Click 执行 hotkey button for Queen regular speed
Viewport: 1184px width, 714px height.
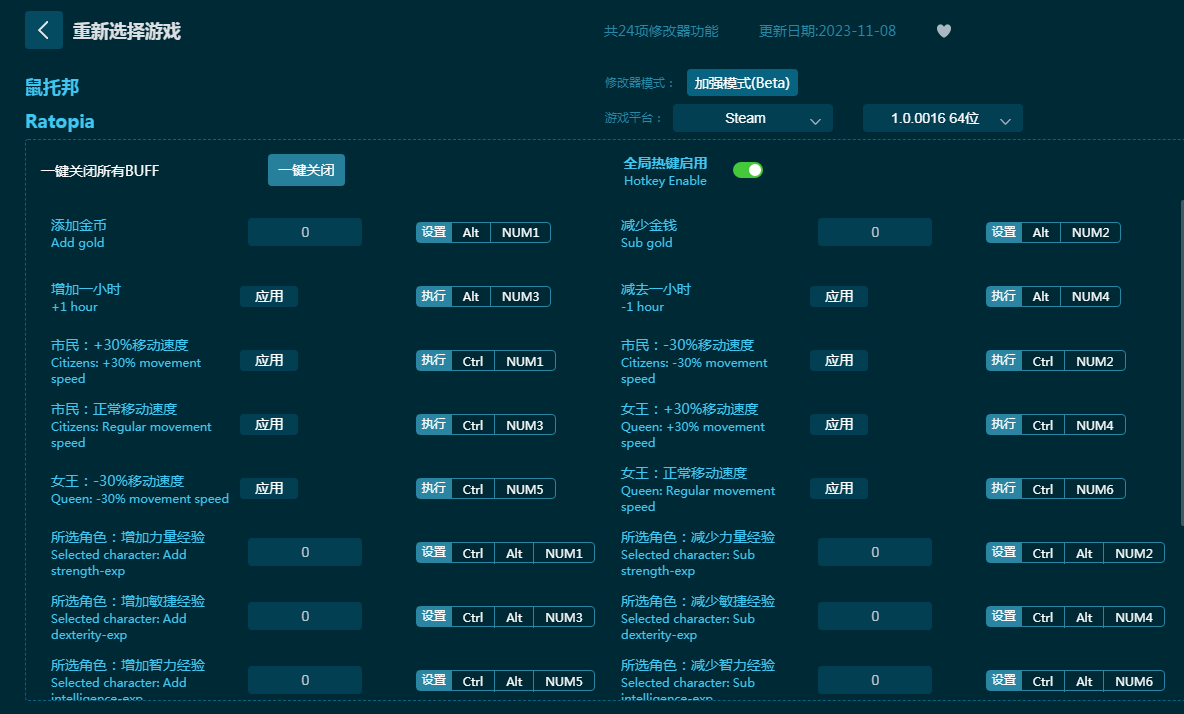pos(1004,488)
